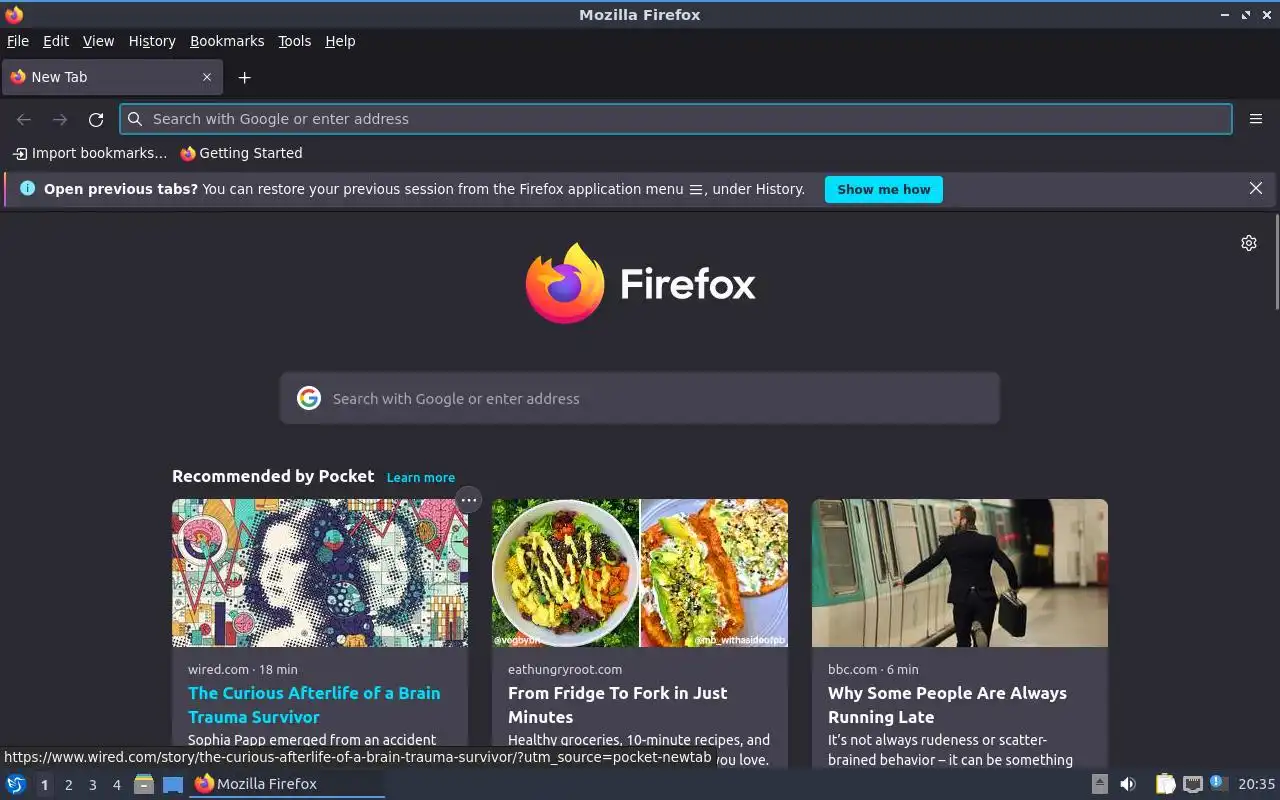1280x800 pixels.
Task: Click the eathungryroot.com source text
Action: [x=565, y=669]
